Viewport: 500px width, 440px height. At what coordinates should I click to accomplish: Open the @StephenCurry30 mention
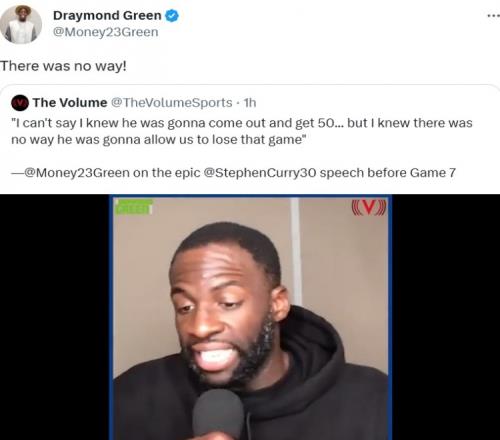(260, 173)
